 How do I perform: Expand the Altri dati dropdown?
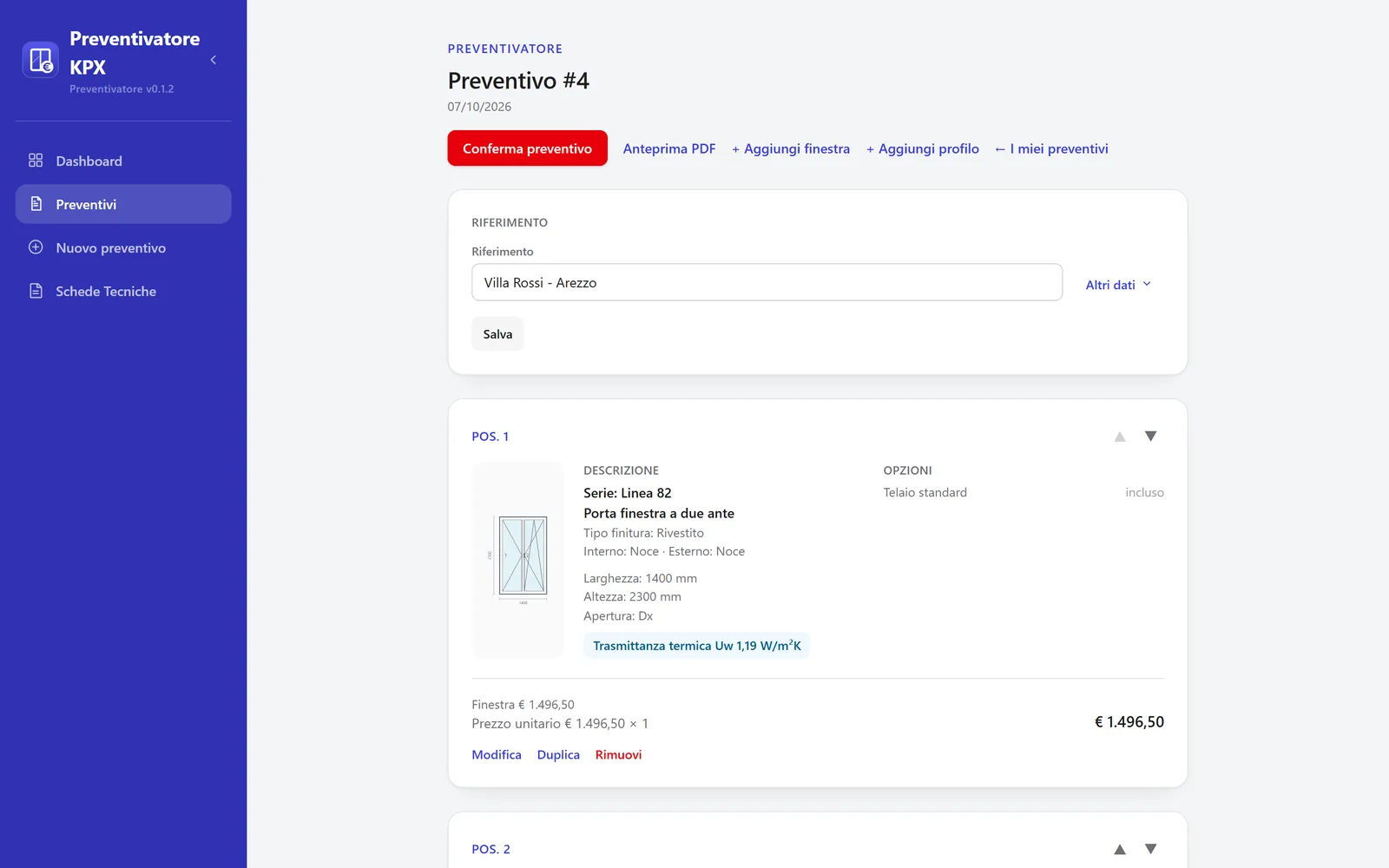1118,285
